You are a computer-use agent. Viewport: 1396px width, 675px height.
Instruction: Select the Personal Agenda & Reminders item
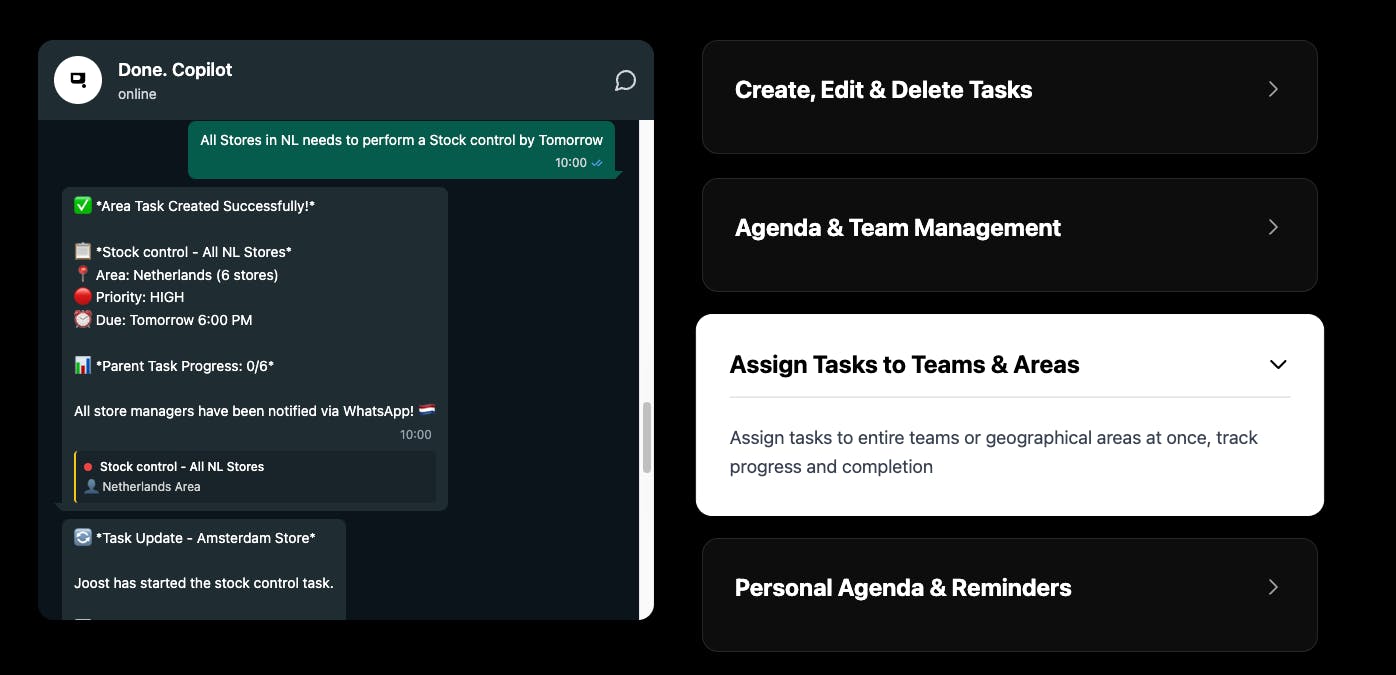1010,595
